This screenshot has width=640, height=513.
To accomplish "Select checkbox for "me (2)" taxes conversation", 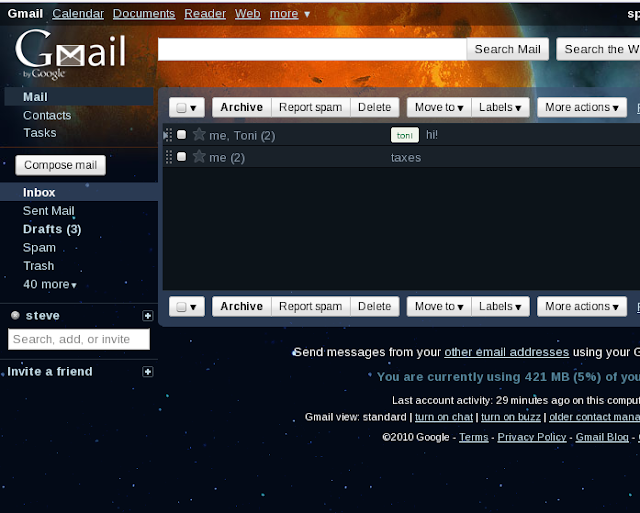I will pyautogui.click(x=182, y=157).
